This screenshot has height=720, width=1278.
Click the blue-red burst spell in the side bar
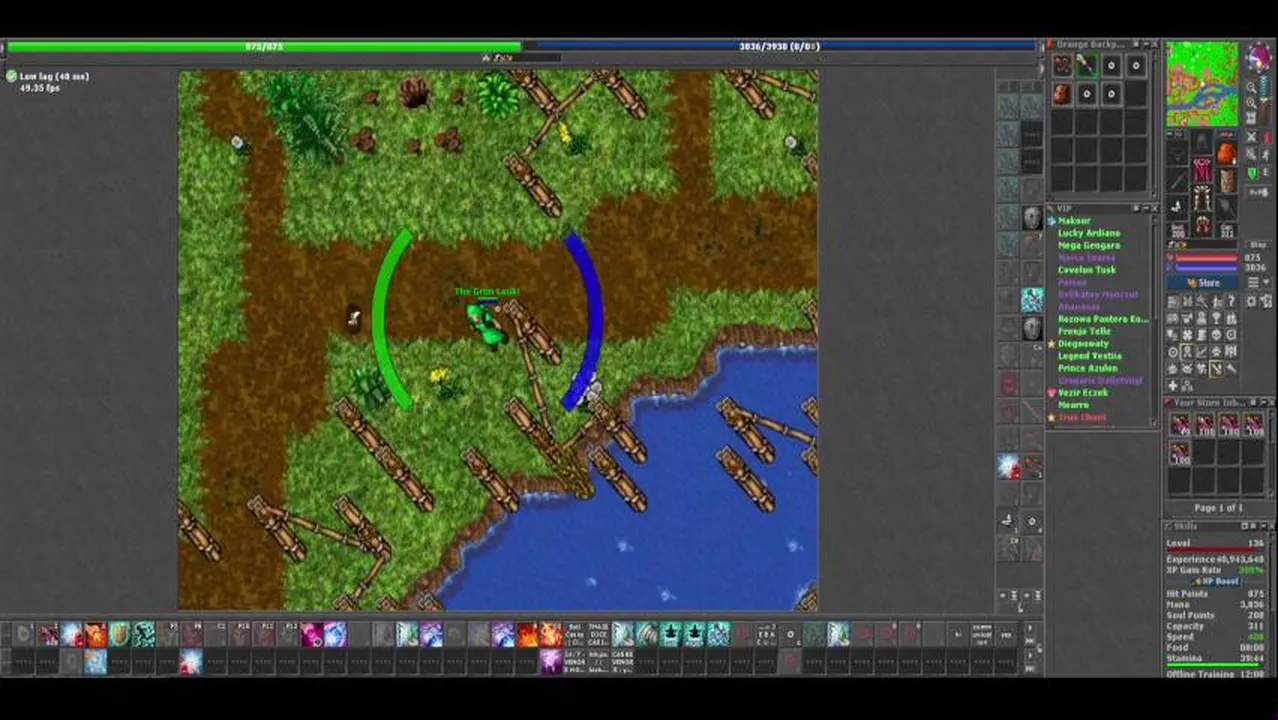[x=1008, y=466]
